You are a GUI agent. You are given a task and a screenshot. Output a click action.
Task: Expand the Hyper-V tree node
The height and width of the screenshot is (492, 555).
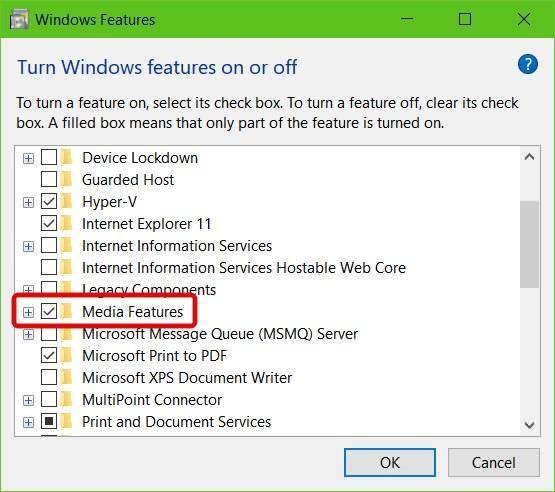coord(28,202)
